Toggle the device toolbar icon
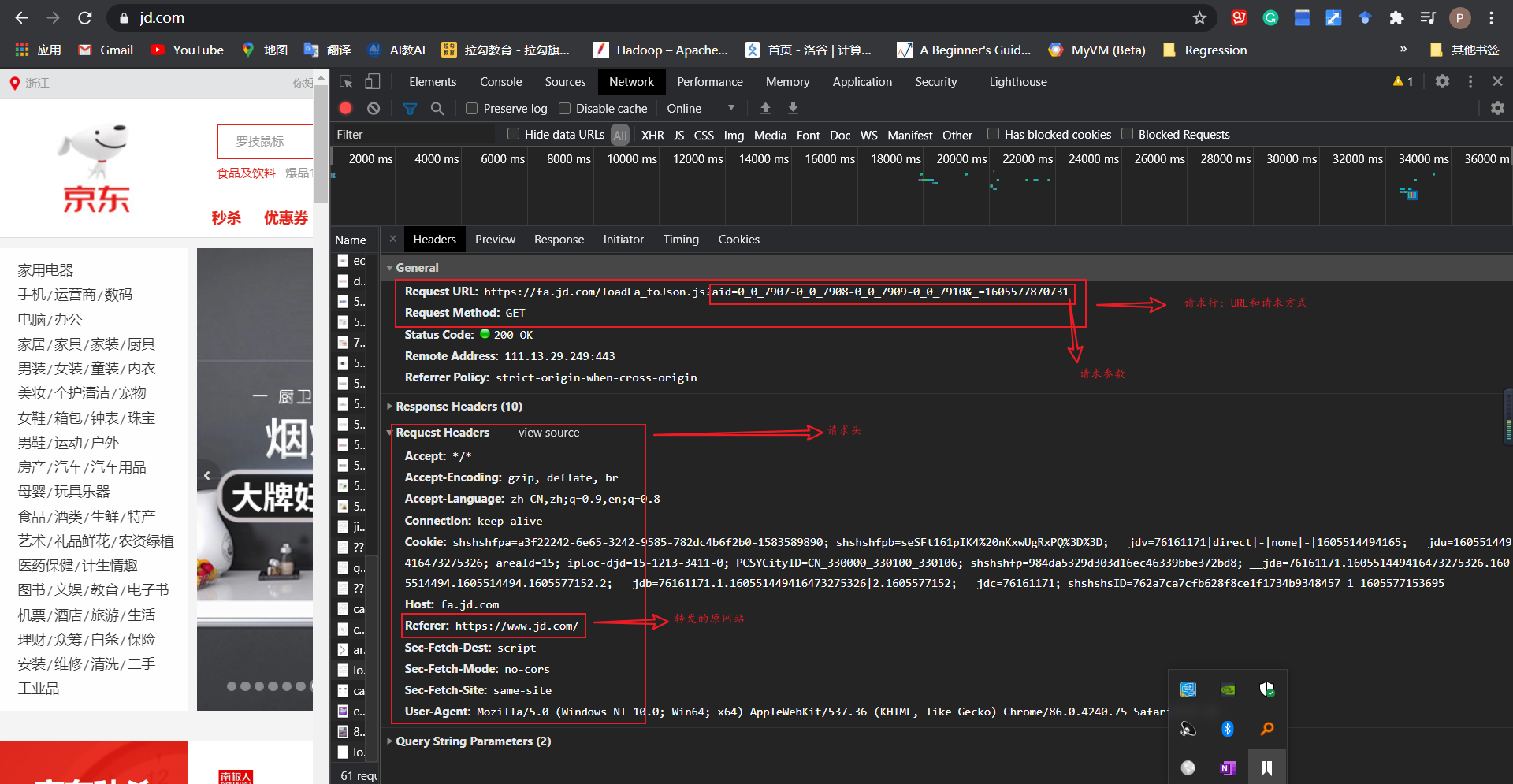The width and height of the screenshot is (1513, 784). [x=372, y=81]
